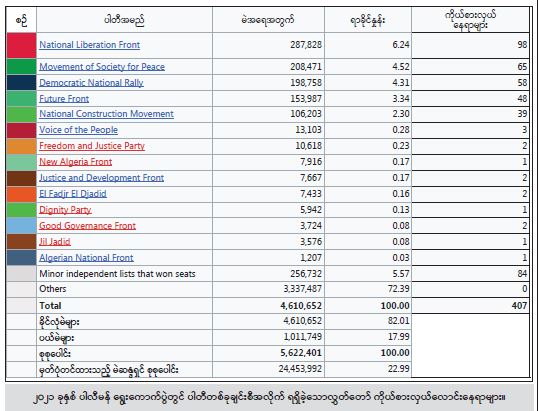Select the vote count 208,471
Viewport: 538px width, 411px height.
click(x=306, y=67)
